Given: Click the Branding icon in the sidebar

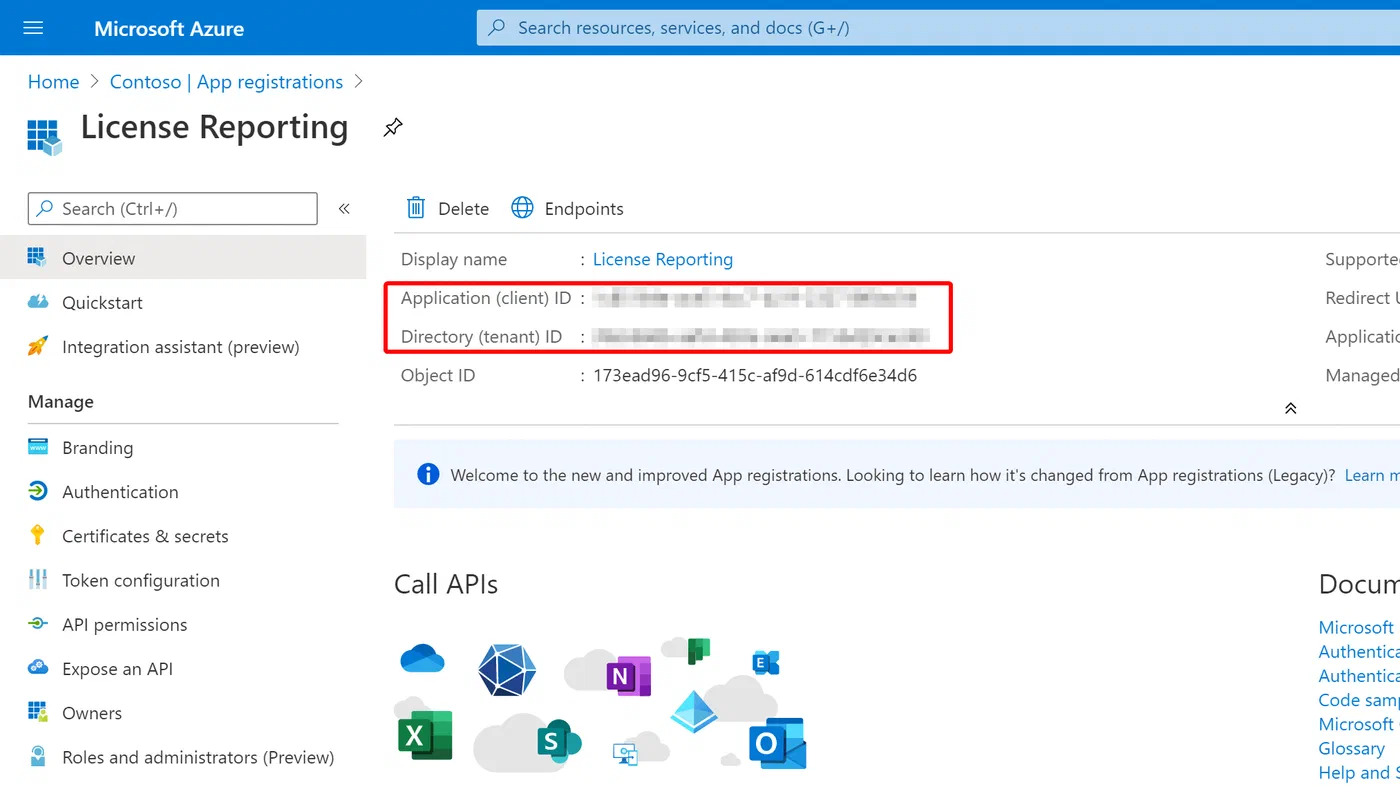Looking at the screenshot, I should point(37,447).
